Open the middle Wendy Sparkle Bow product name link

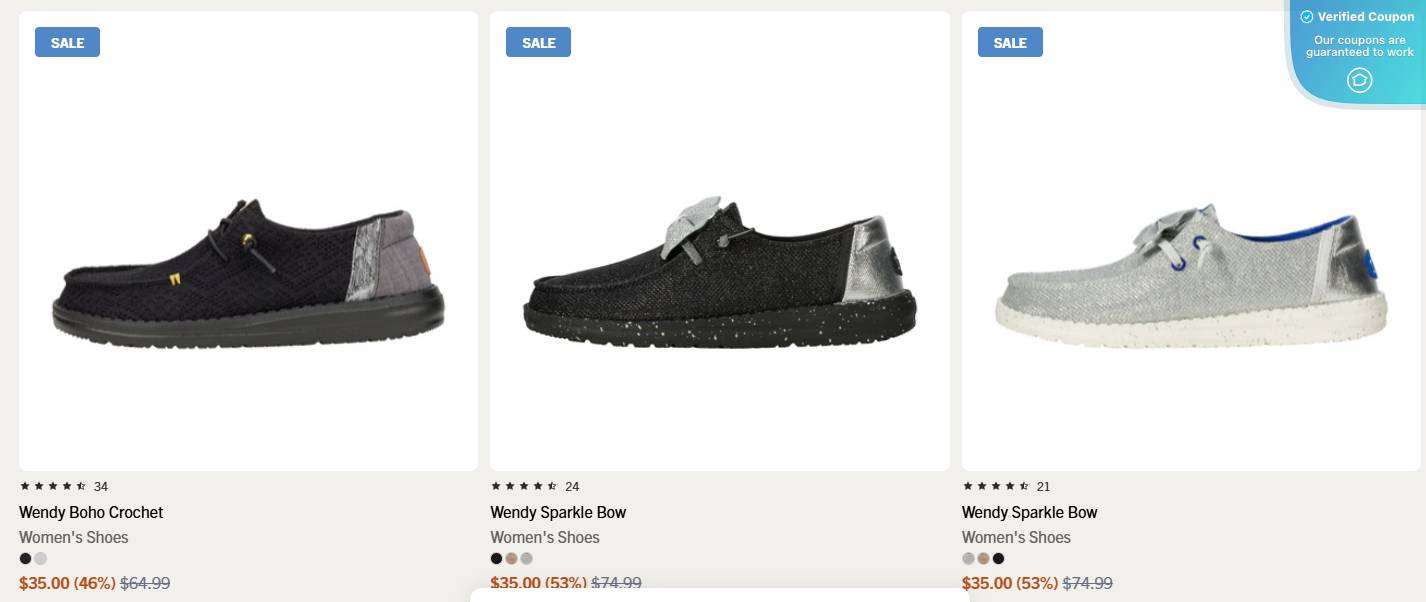[x=558, y=512]
